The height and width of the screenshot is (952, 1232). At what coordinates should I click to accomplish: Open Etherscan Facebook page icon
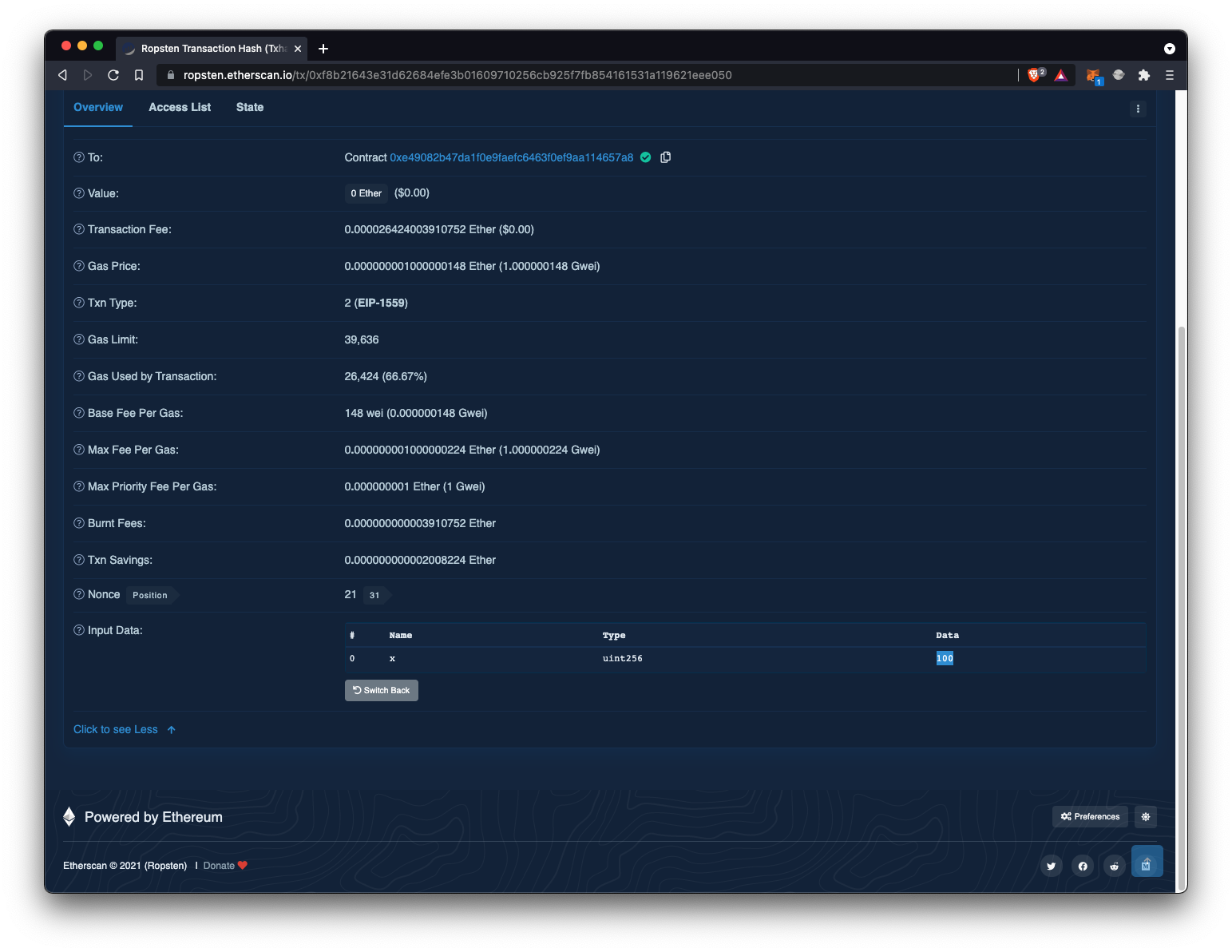(1083, 866)
